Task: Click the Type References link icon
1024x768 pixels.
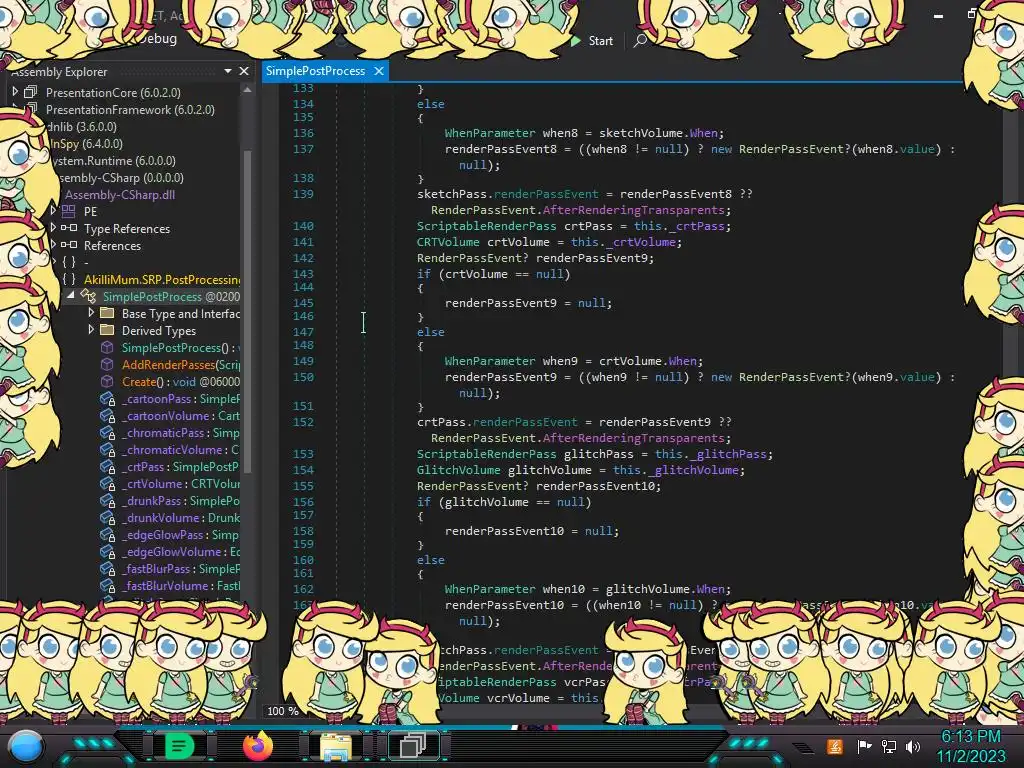Action: [69, 228]
